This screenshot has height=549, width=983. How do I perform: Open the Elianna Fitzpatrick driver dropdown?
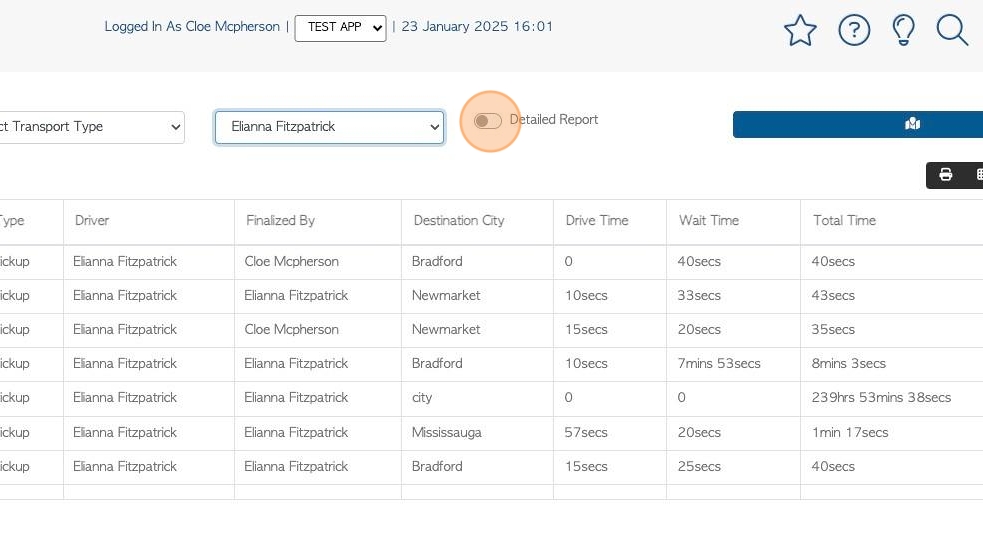(x=329, y=127)
